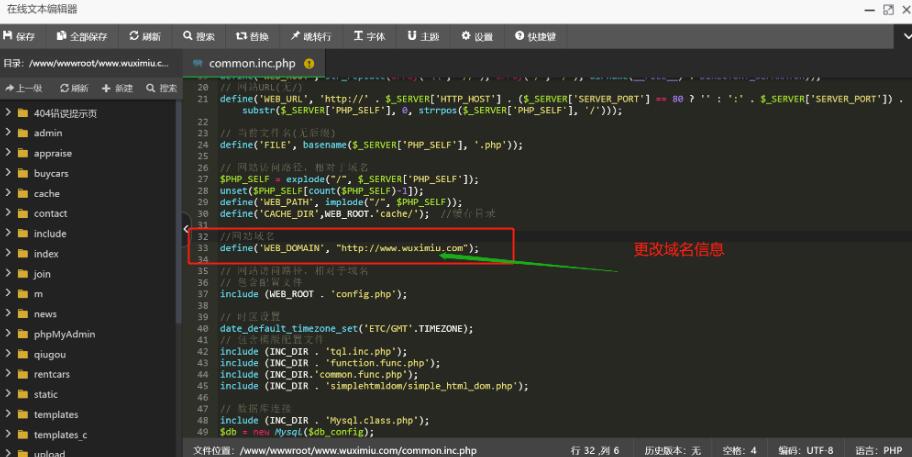The image size is (912, 457).
Task: Open the 主题 theme chooser
Action: coord(423,36)
